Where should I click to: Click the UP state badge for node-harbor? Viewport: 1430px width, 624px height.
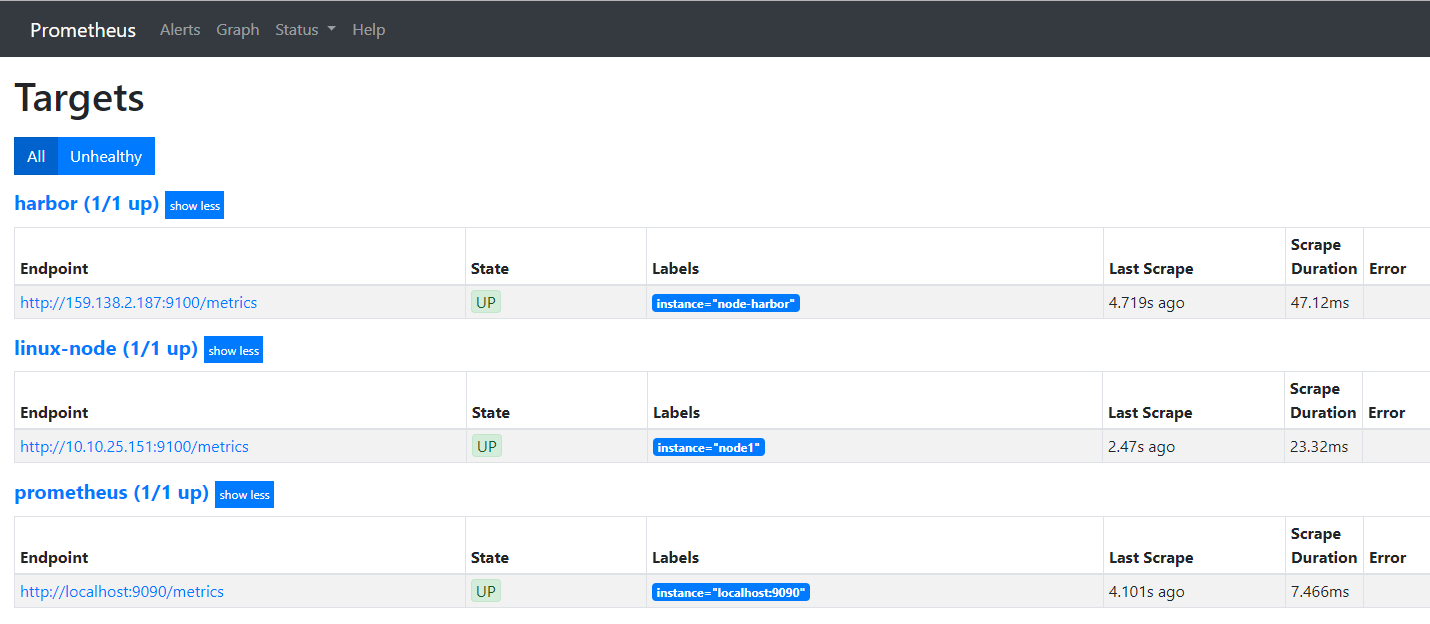pyautogui.click(x=486, y=302)
